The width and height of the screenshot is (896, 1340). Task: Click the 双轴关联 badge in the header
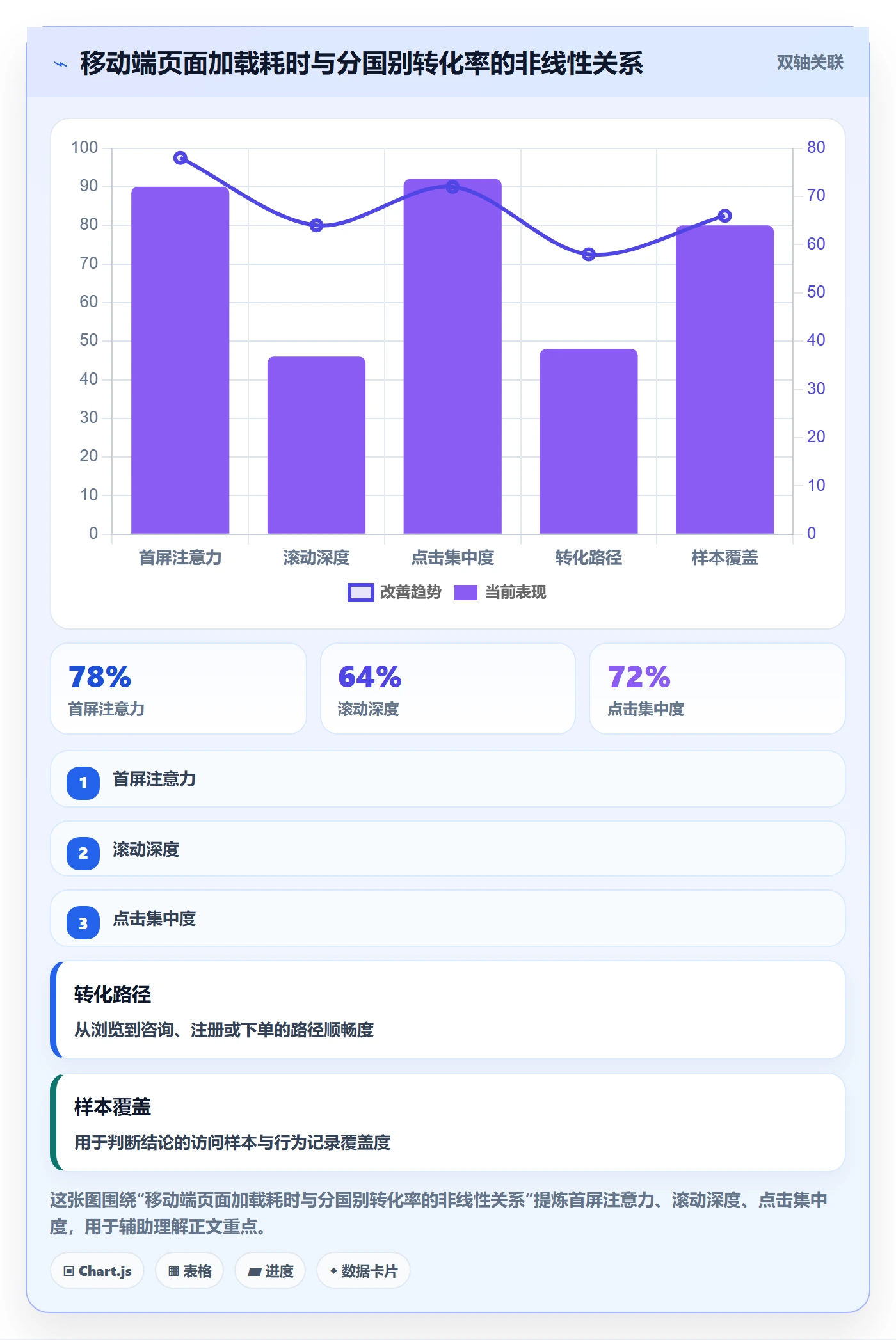point(810,63)
